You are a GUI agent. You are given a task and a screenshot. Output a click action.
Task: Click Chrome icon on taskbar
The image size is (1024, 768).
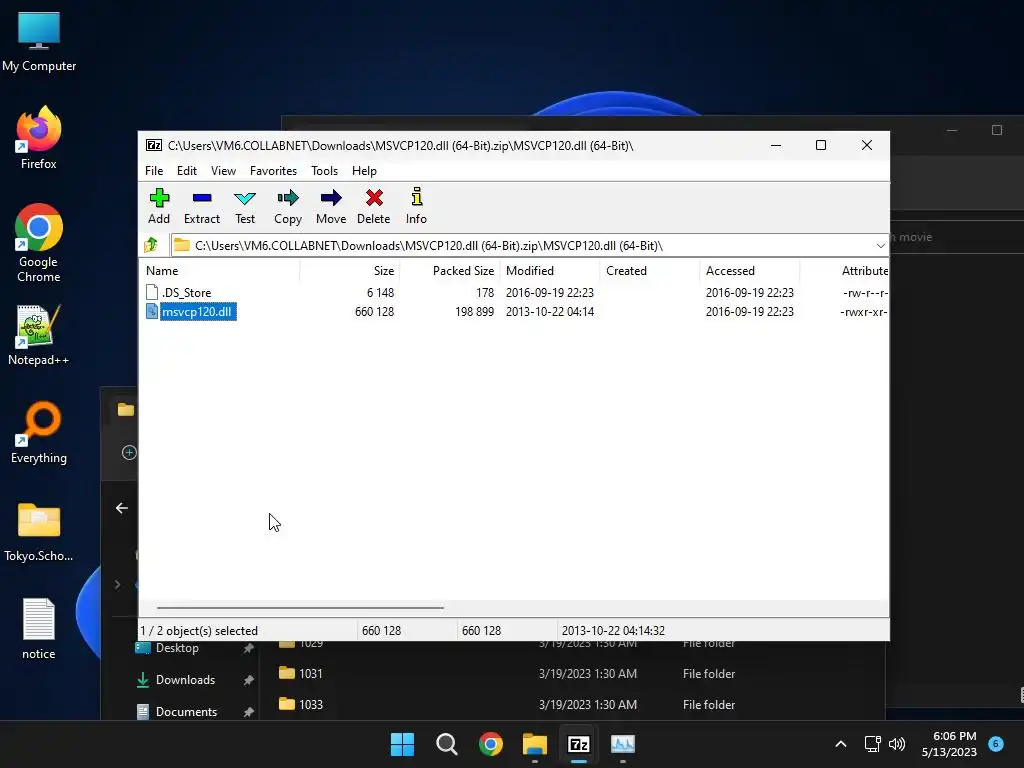point(490,744)
